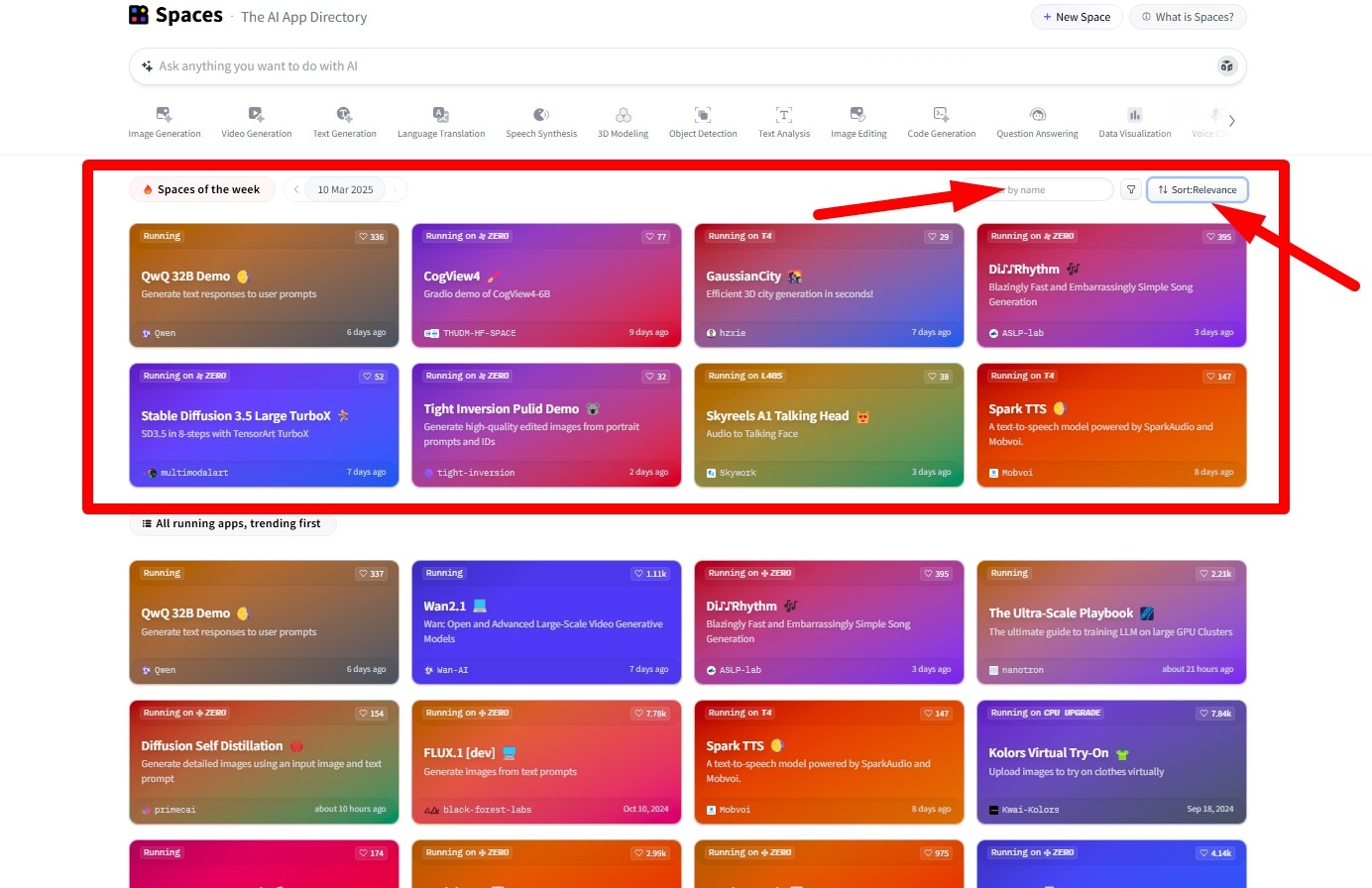
Task: Like Stable Diffusion 3.5 Large TurboX (52)
Action: pos(374,377)
